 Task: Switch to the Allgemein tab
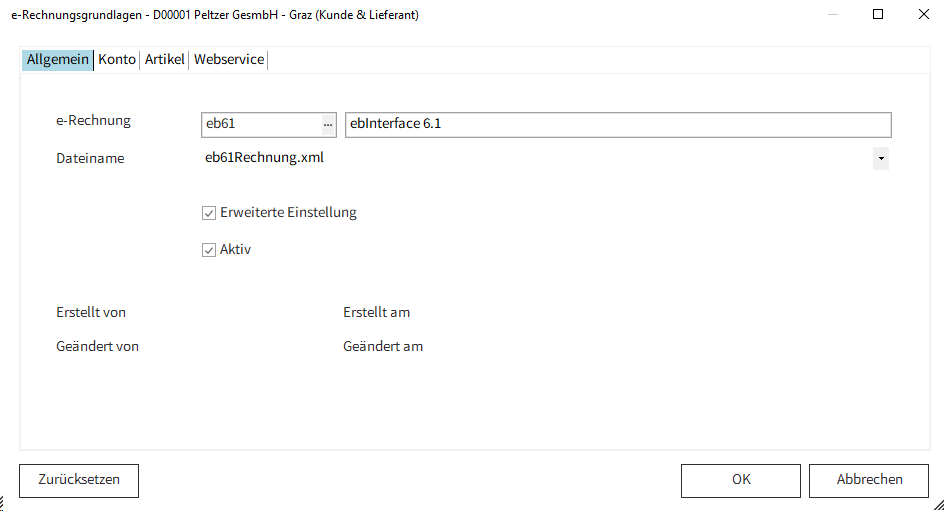pos(58,60)
